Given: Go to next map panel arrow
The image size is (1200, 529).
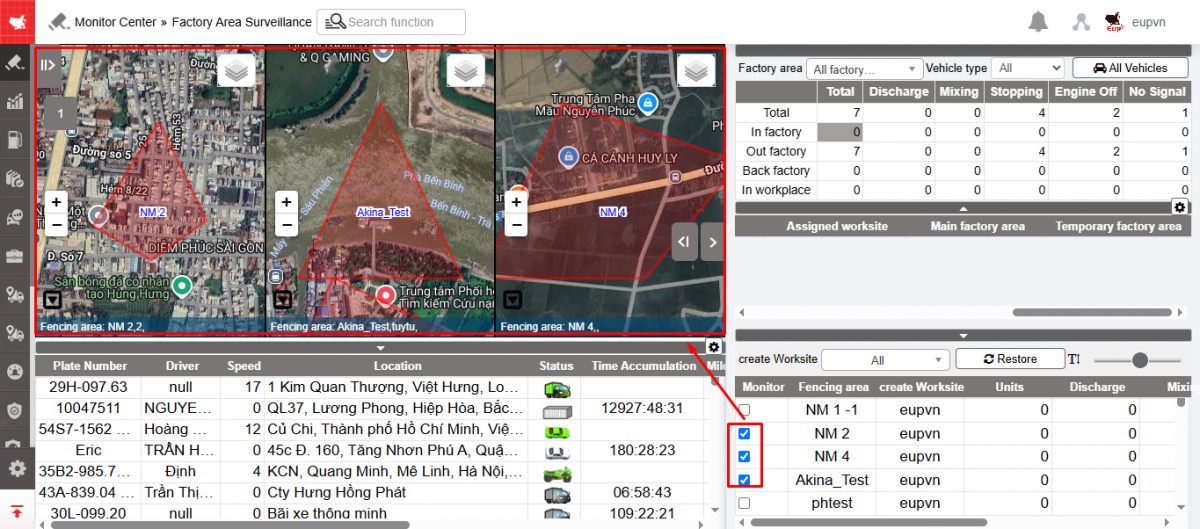Looking at the screenshot, I should (712, 242).
